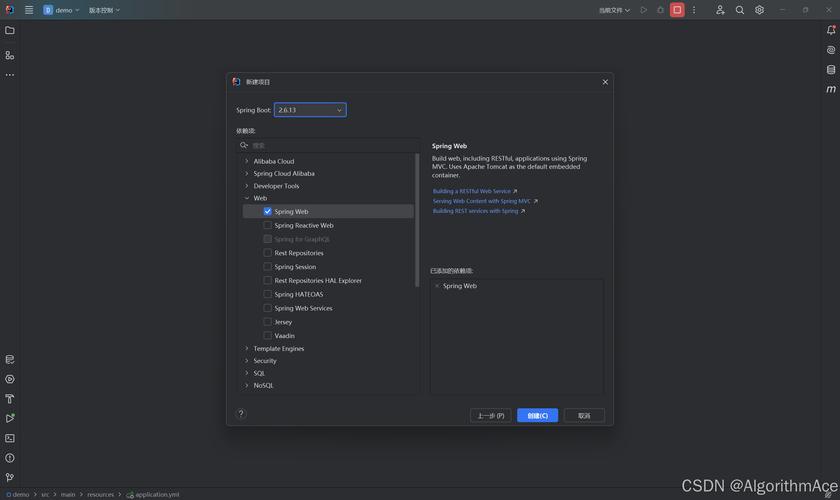This screenshot has width=840, height=500.
Task: Check the Spring Session checkbox
Action: coord(267,266)
